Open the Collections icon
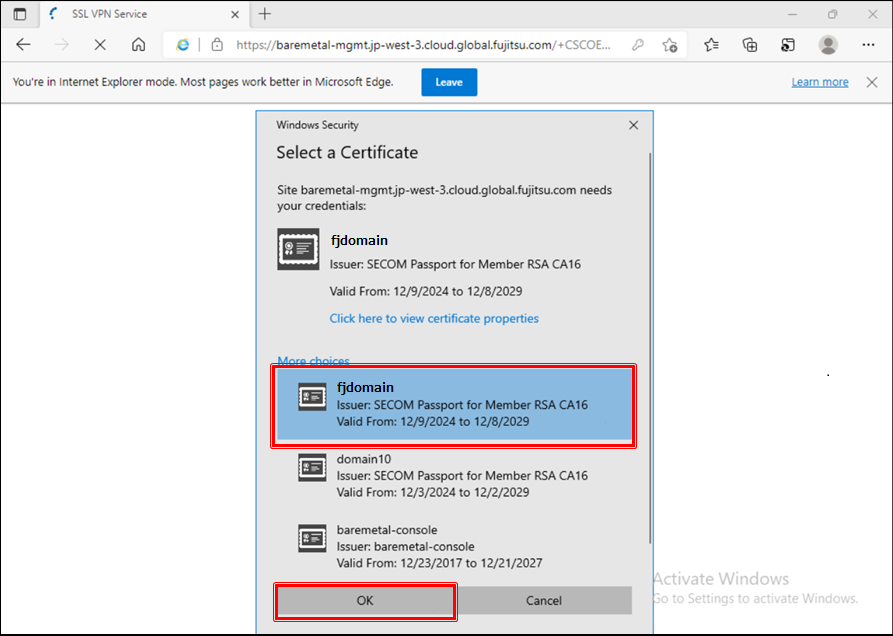The image size is (893, 636). (750, 44)
